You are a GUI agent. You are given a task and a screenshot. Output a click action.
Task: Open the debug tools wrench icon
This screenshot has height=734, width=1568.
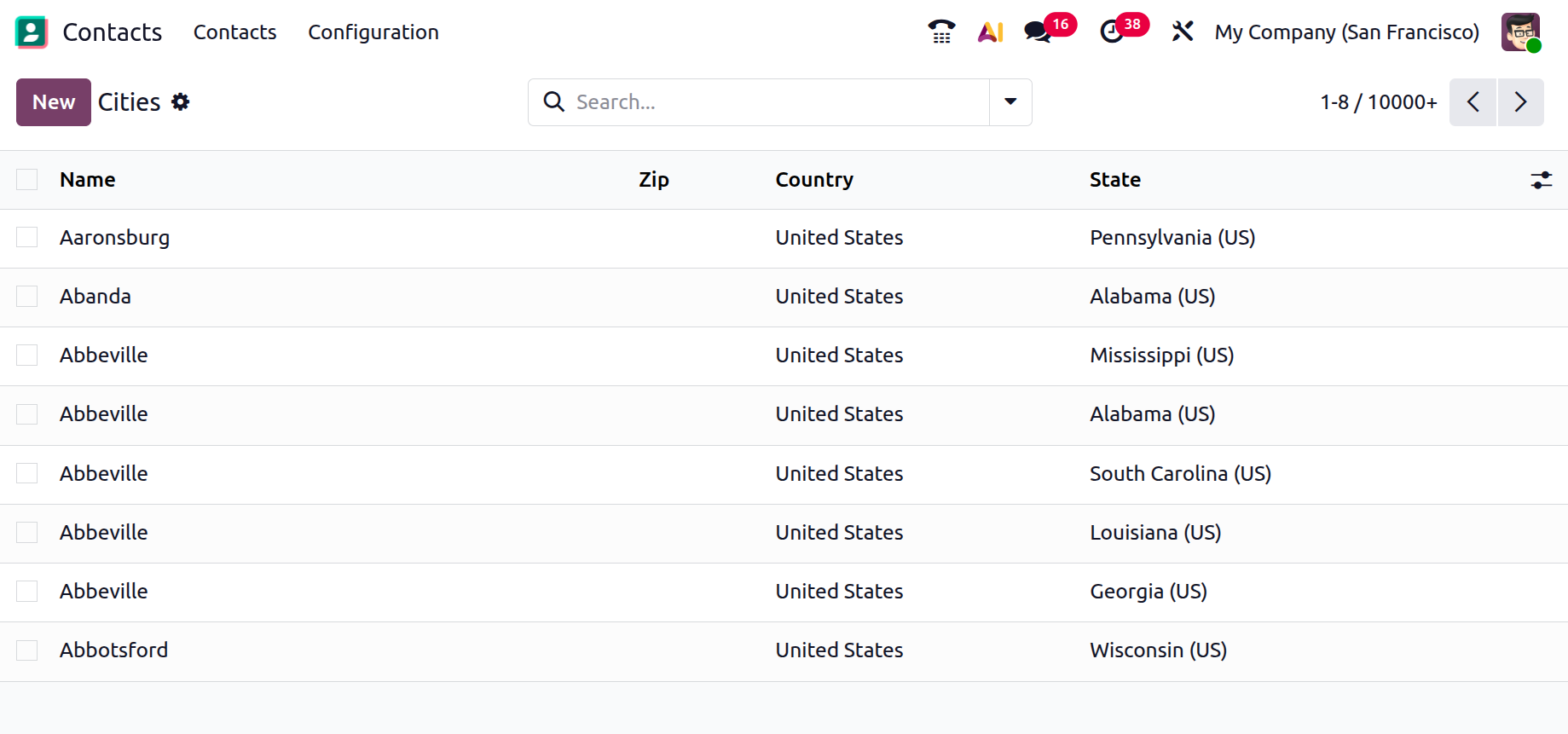pyautogui.click(x=1182, y=32)
